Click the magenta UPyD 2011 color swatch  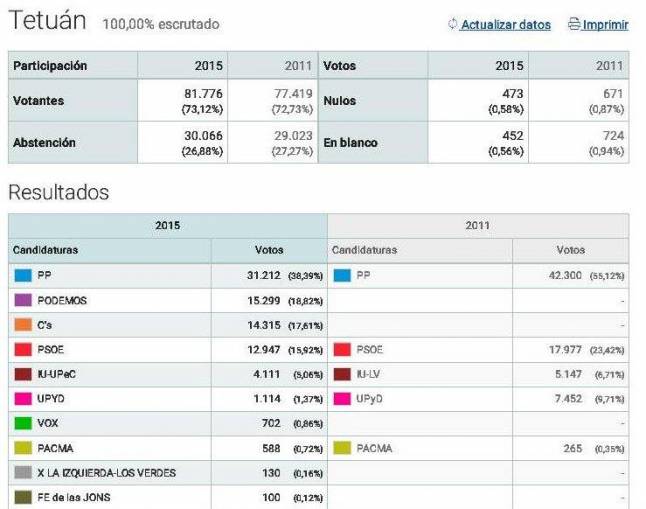point(340,399)
